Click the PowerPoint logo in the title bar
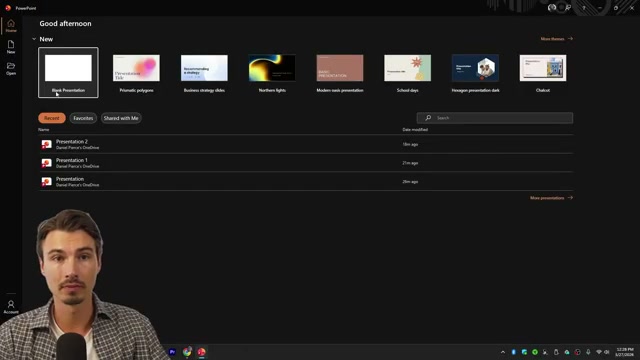 (8, 8)
